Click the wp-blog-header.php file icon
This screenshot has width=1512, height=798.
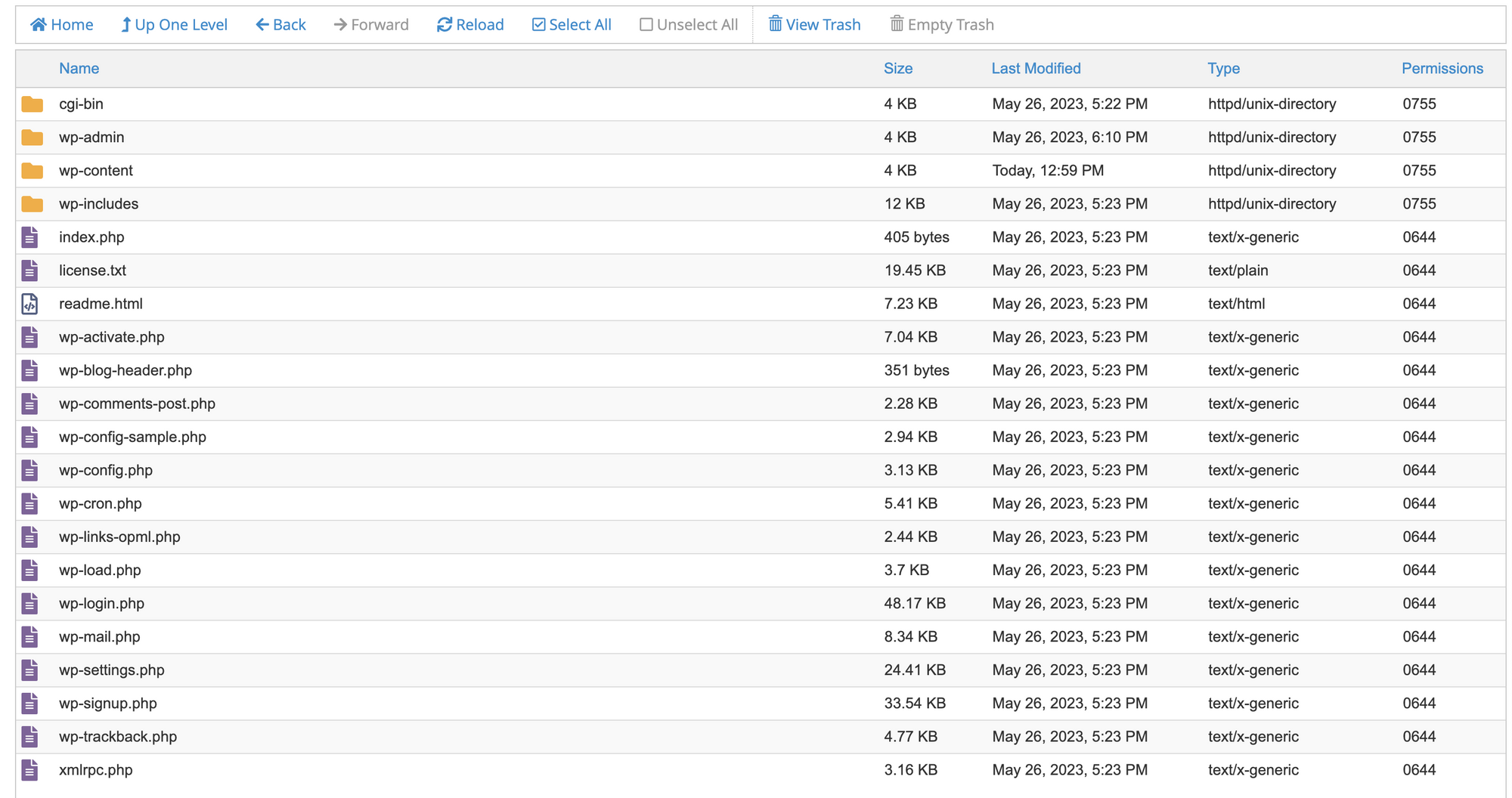coord(29,370)
